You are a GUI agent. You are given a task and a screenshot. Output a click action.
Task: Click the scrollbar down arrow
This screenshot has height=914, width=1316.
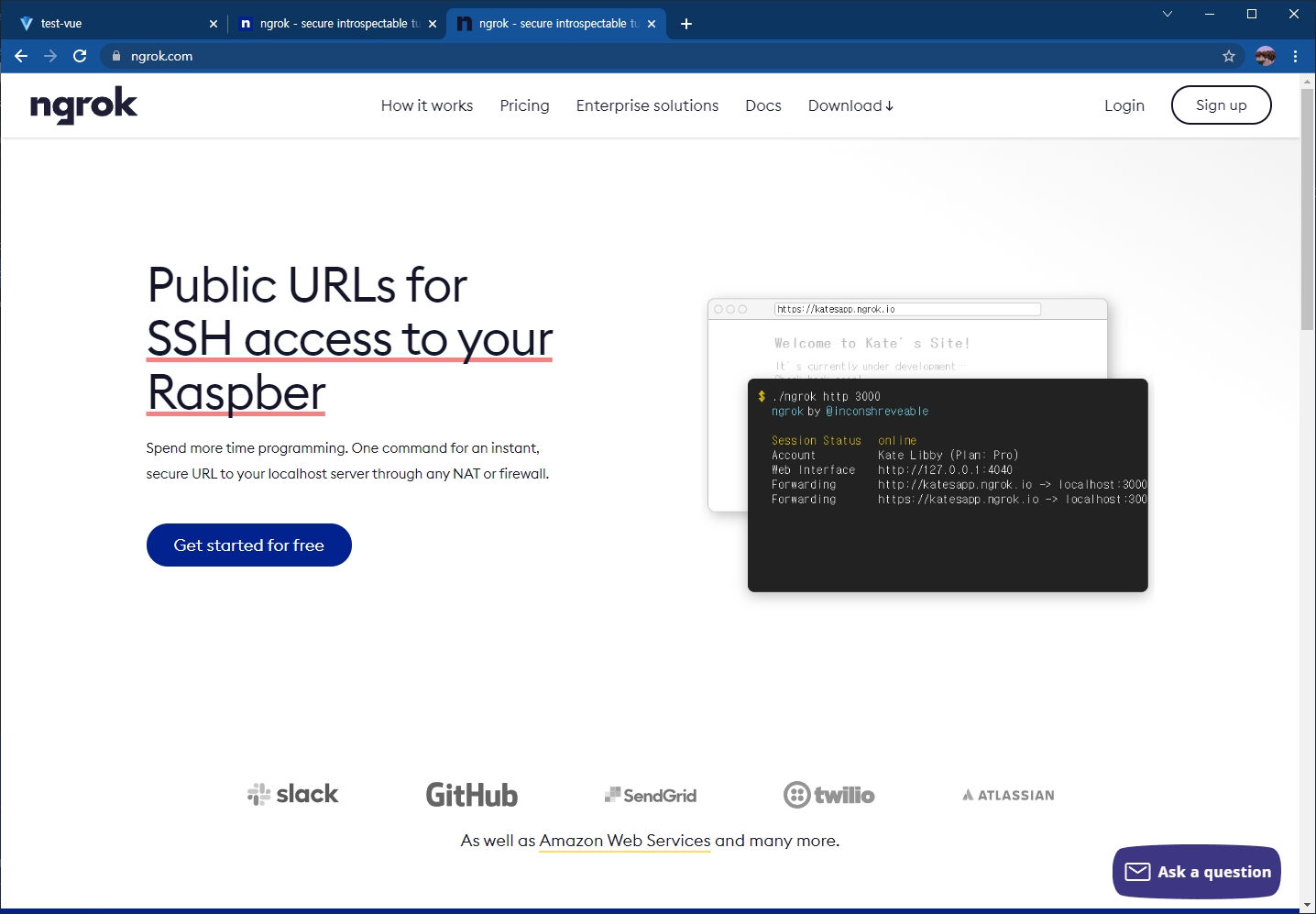tap(1308, 905)
